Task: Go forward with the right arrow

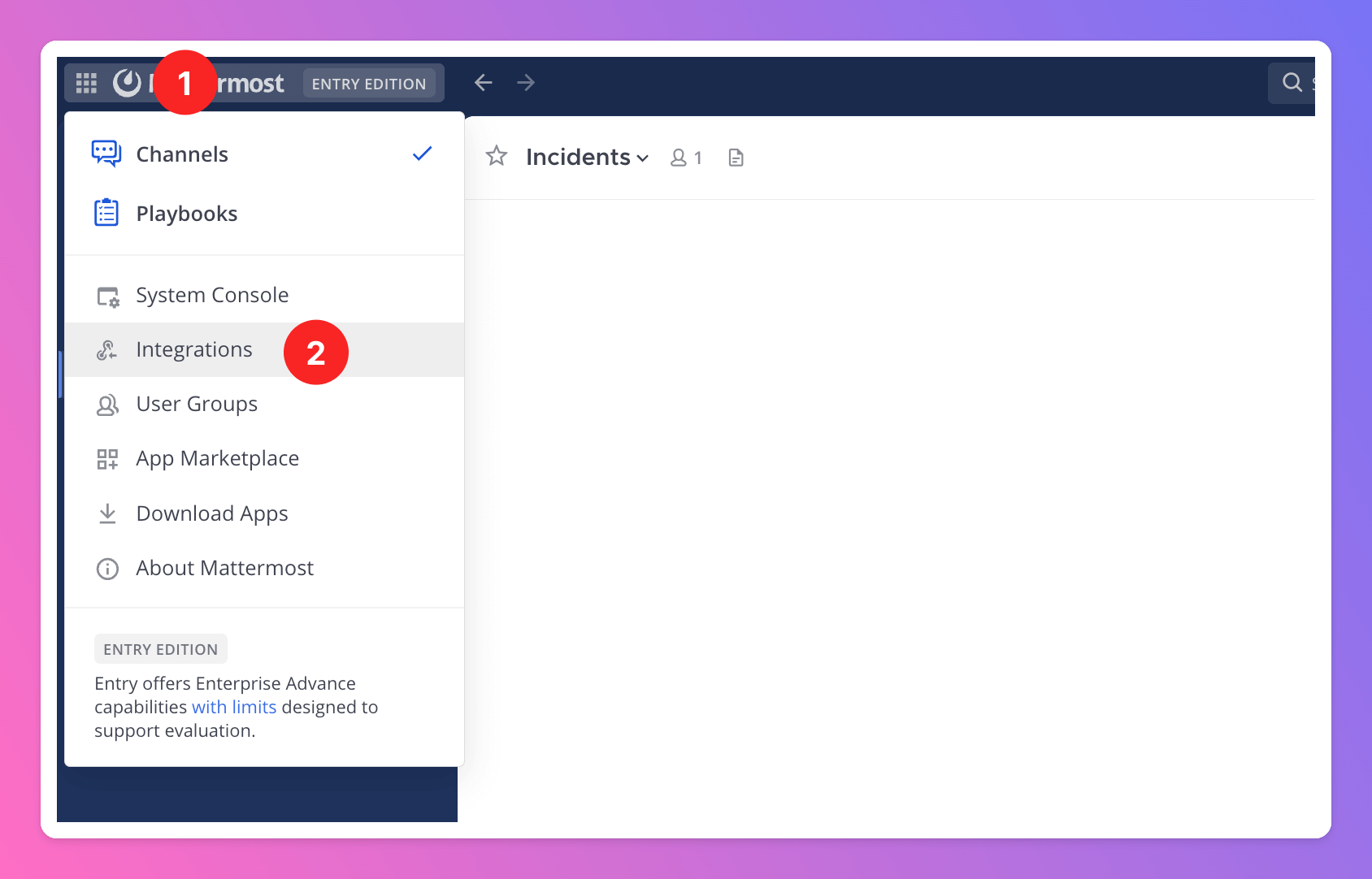Action: point(526,83)
